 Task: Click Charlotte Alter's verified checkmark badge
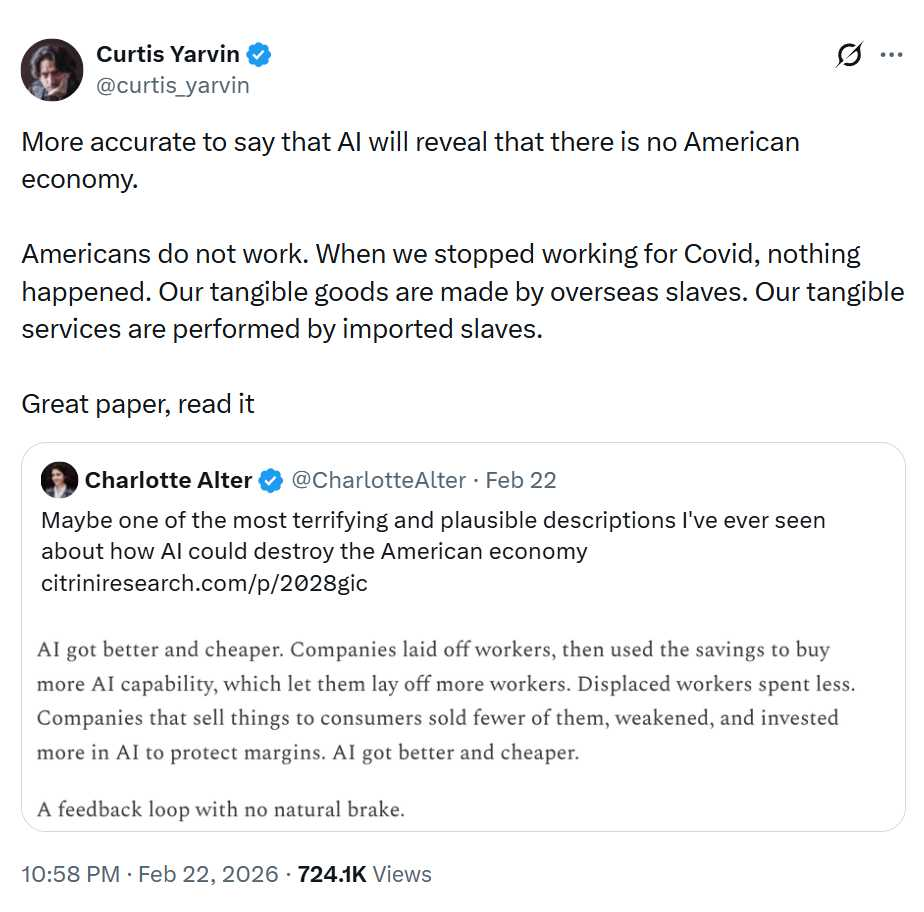[270, 481]
